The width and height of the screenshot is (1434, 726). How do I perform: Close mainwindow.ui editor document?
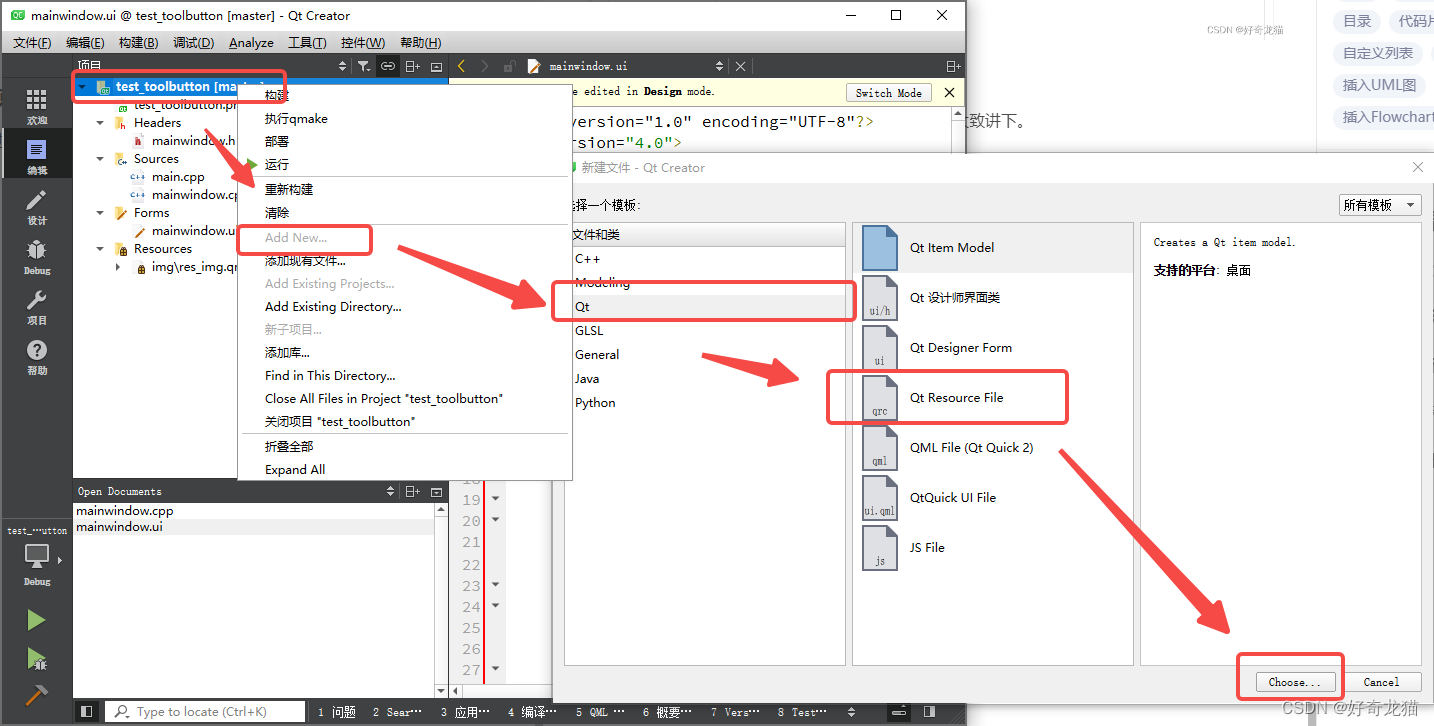[x=740, y=66]
